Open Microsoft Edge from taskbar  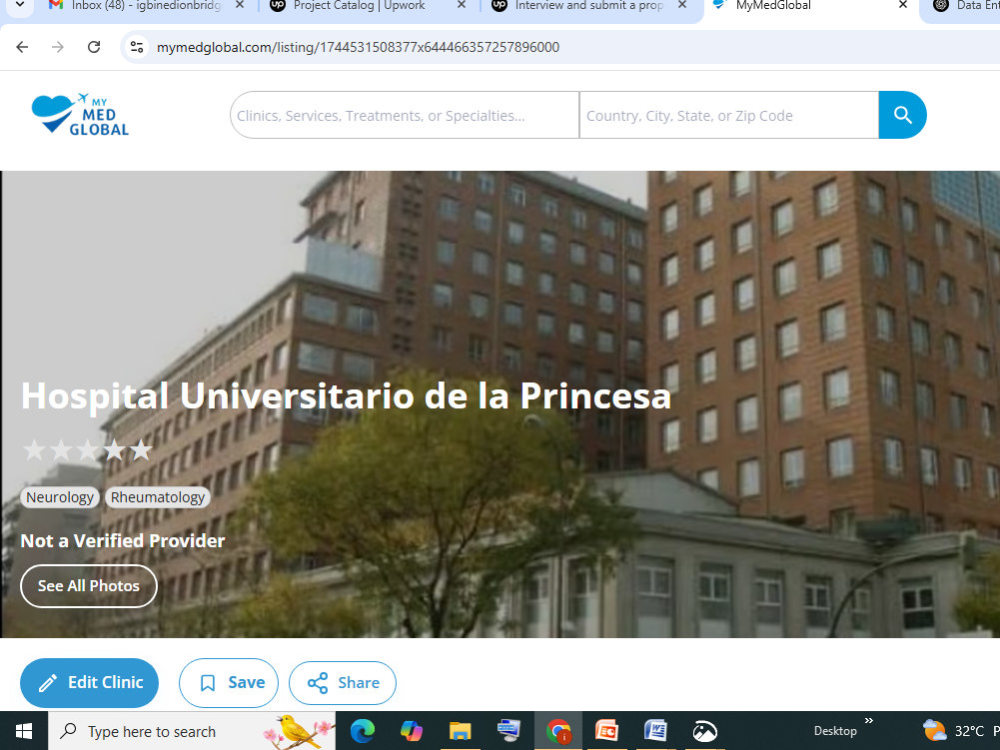[x=362, y=731]
